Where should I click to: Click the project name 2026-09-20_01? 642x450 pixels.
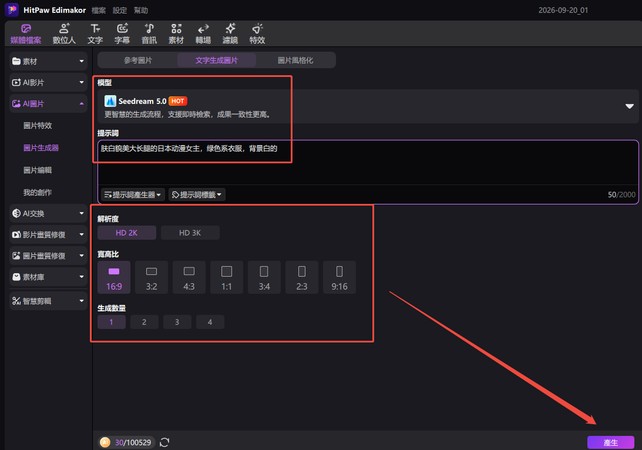pyautogui.click(x=563, y=10)
